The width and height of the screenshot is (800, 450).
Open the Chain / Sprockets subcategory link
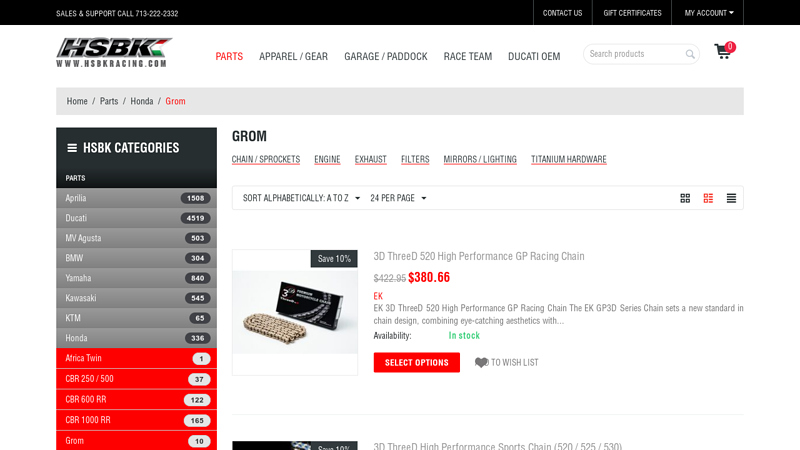click(x=266, y=159)
